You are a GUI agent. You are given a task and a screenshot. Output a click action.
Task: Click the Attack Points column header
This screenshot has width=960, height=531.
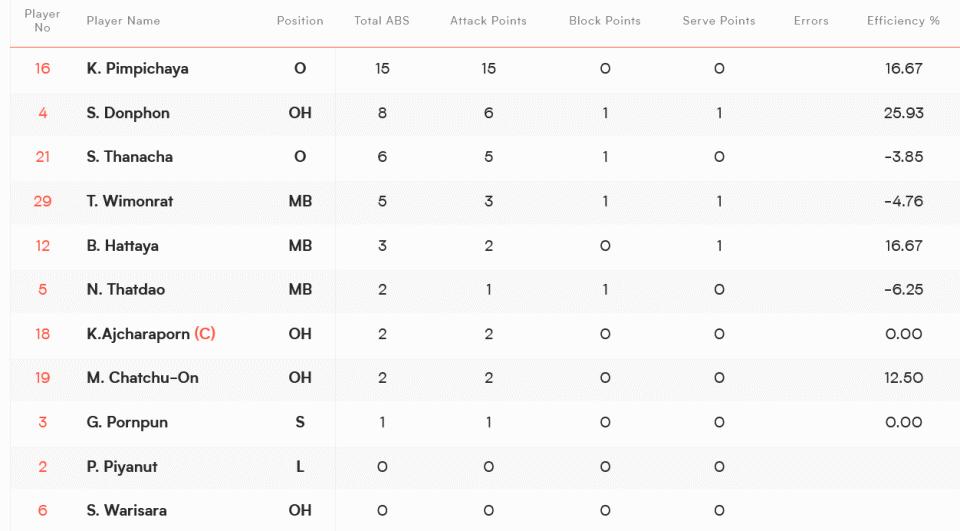pyautogui.click(x=488, y=21)
